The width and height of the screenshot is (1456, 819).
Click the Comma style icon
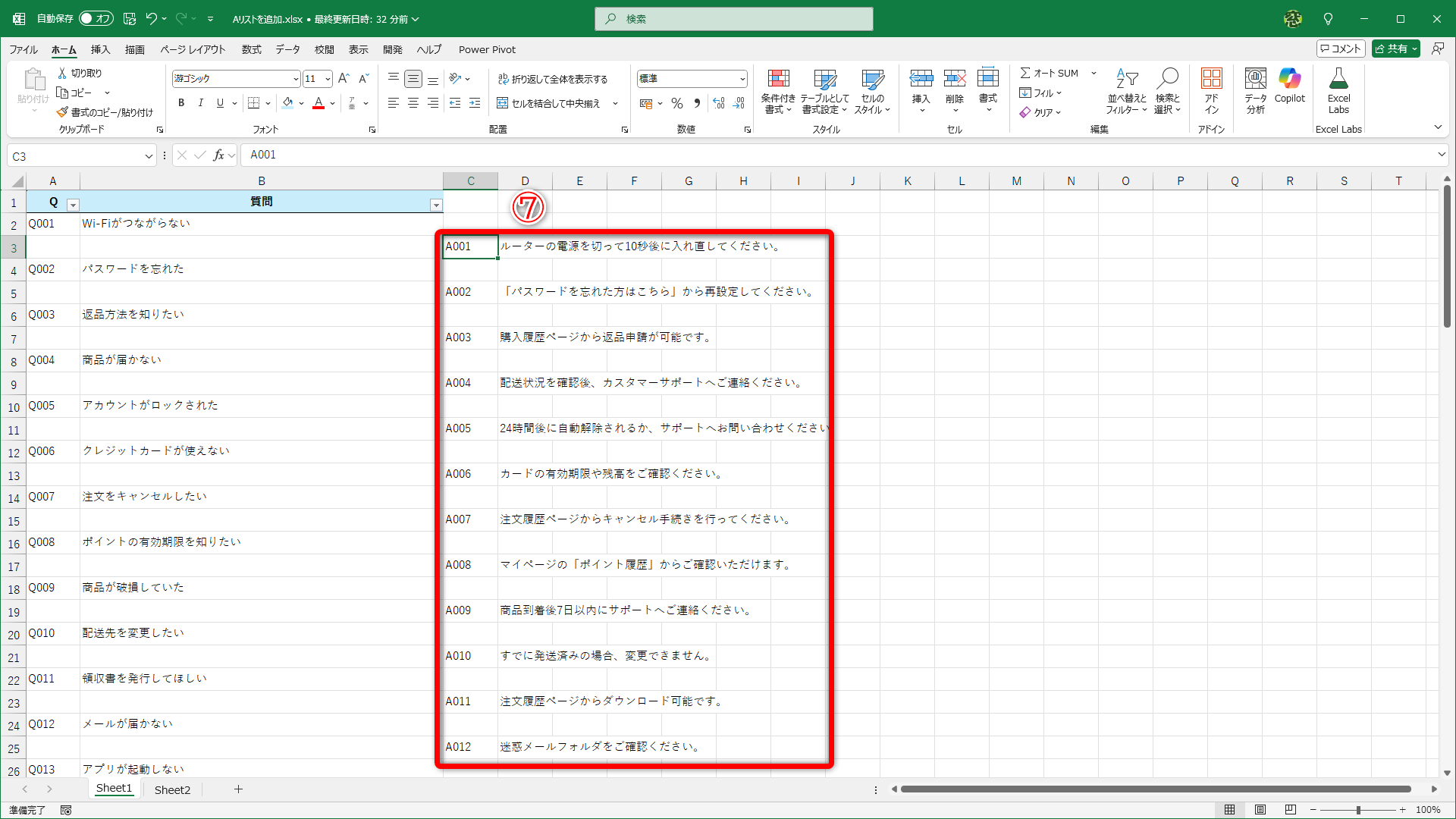(697, 103)
